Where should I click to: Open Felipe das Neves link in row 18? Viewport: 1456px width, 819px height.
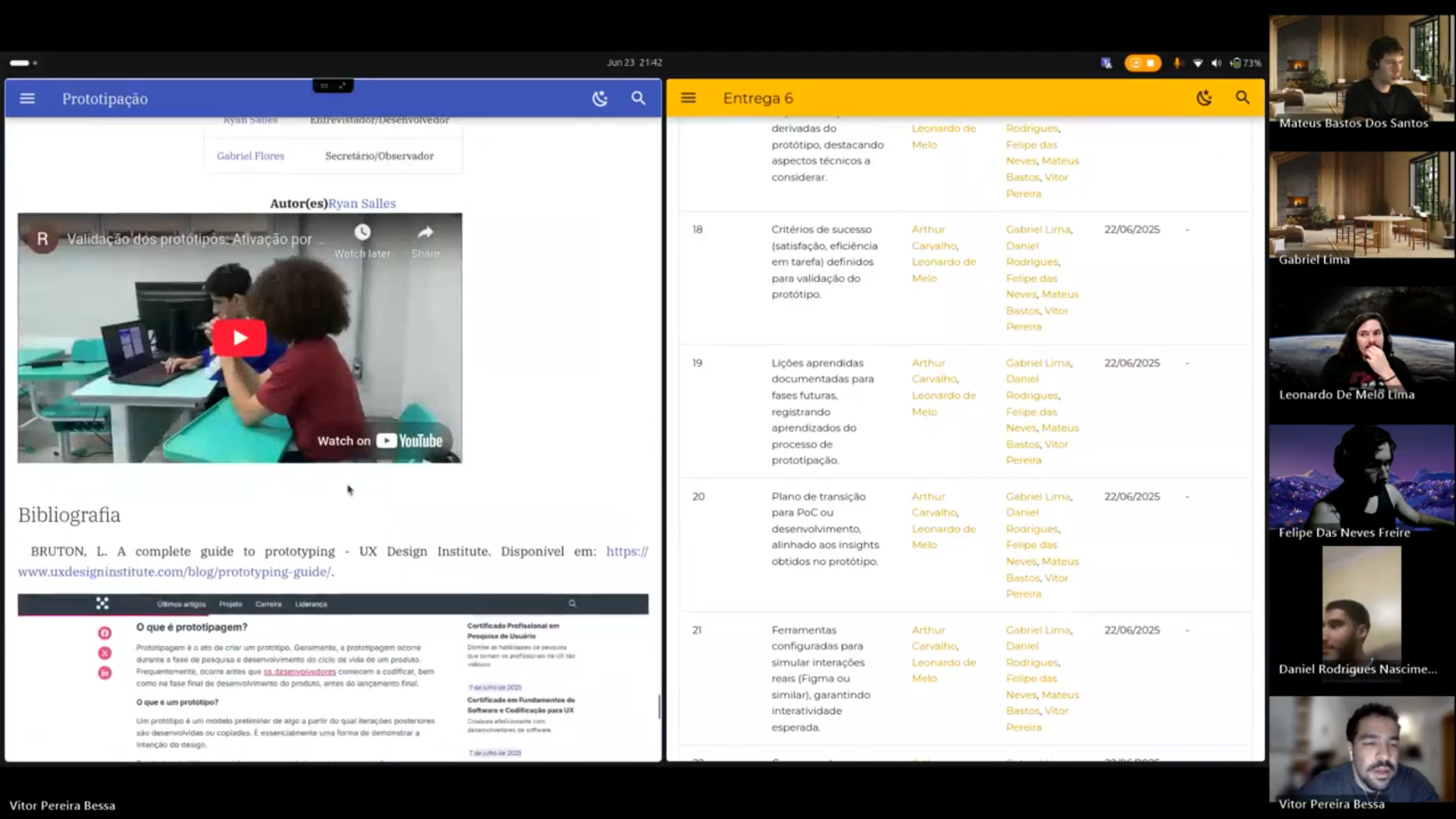tap(1031, 286)
